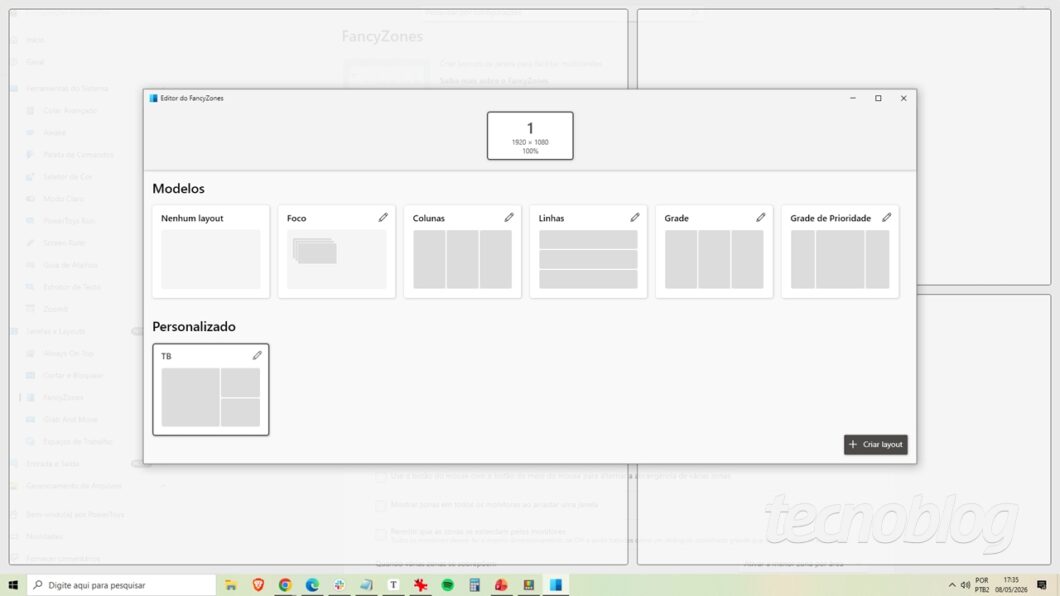Open the notification center icon
1060x596 pixels.
(x=1042, y=585)
